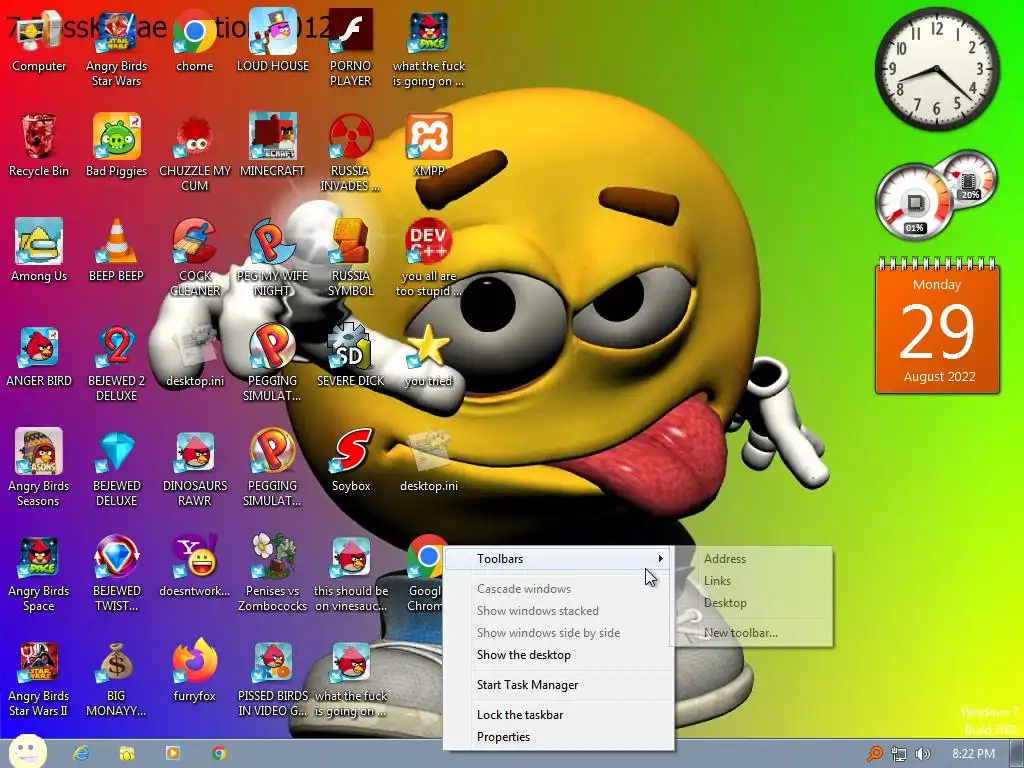Click the CPU meter gadget
1024x768 pixels.
[915, 200]
